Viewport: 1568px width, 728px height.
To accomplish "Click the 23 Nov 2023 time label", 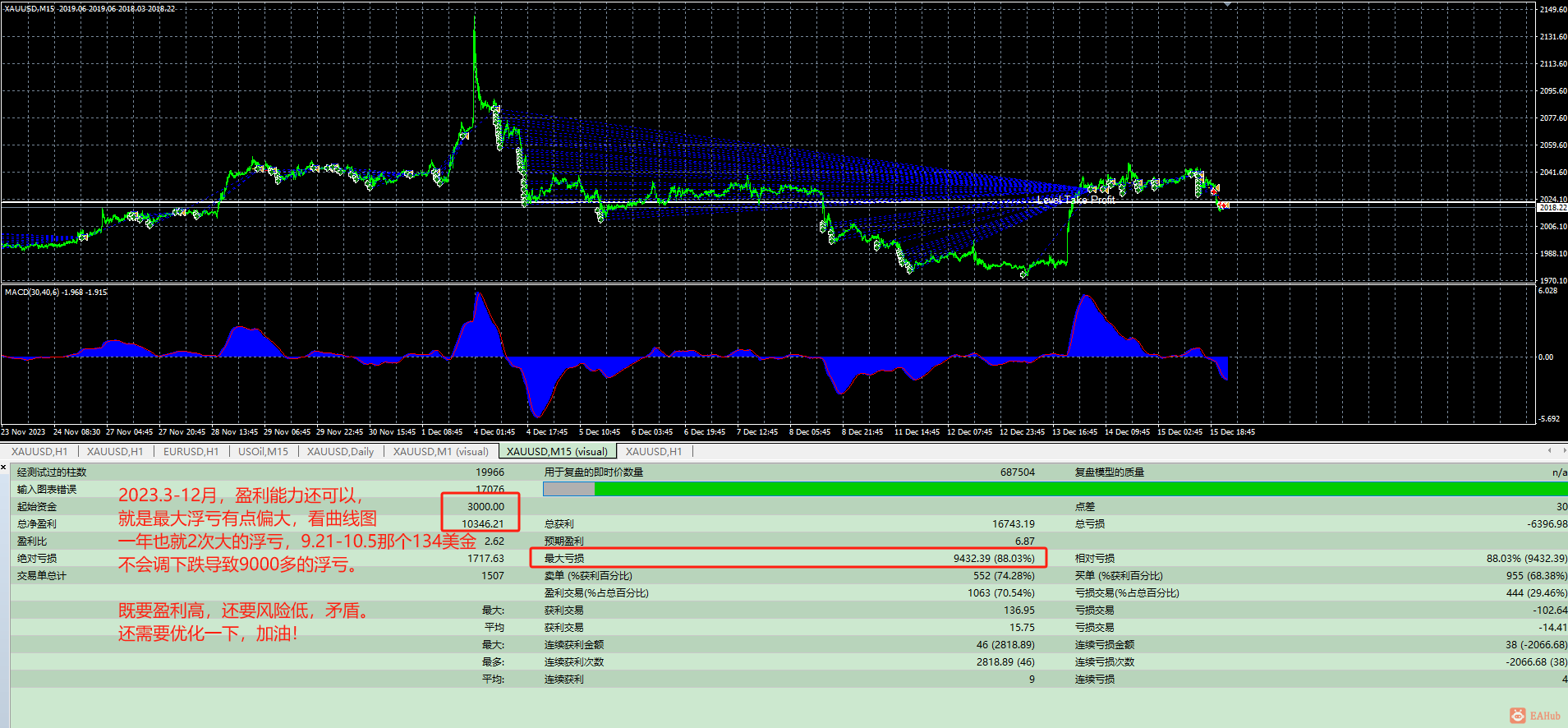I will 23,432.
